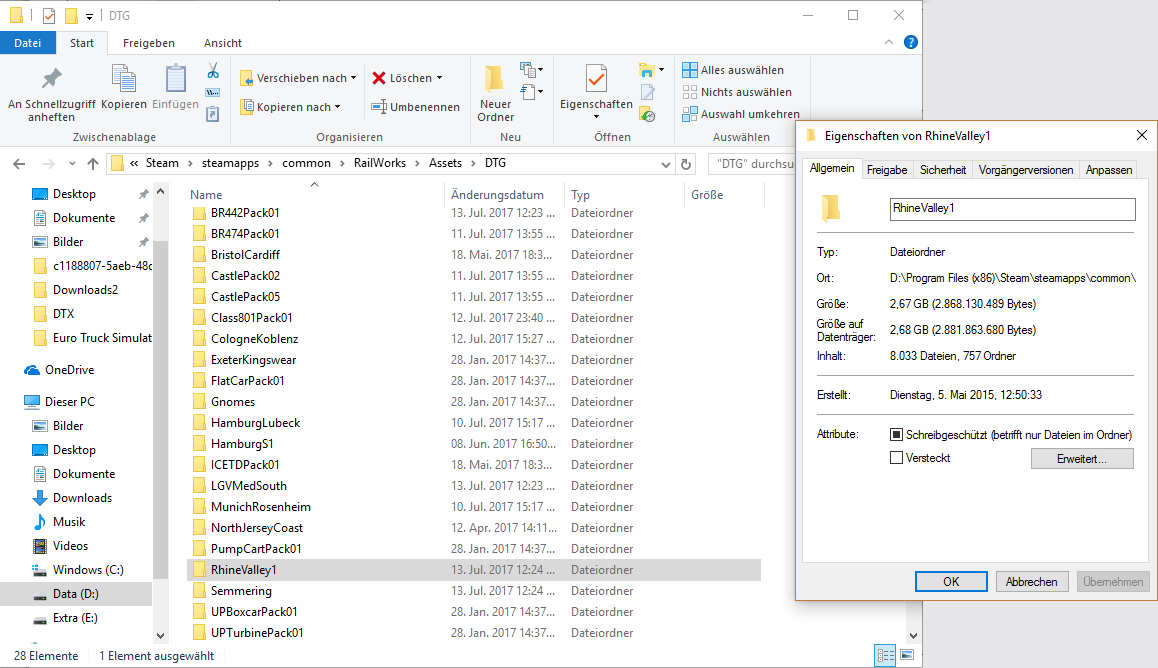
Task: Click the Kopieren ribbon icon
Action: click(x=123, y=80)
